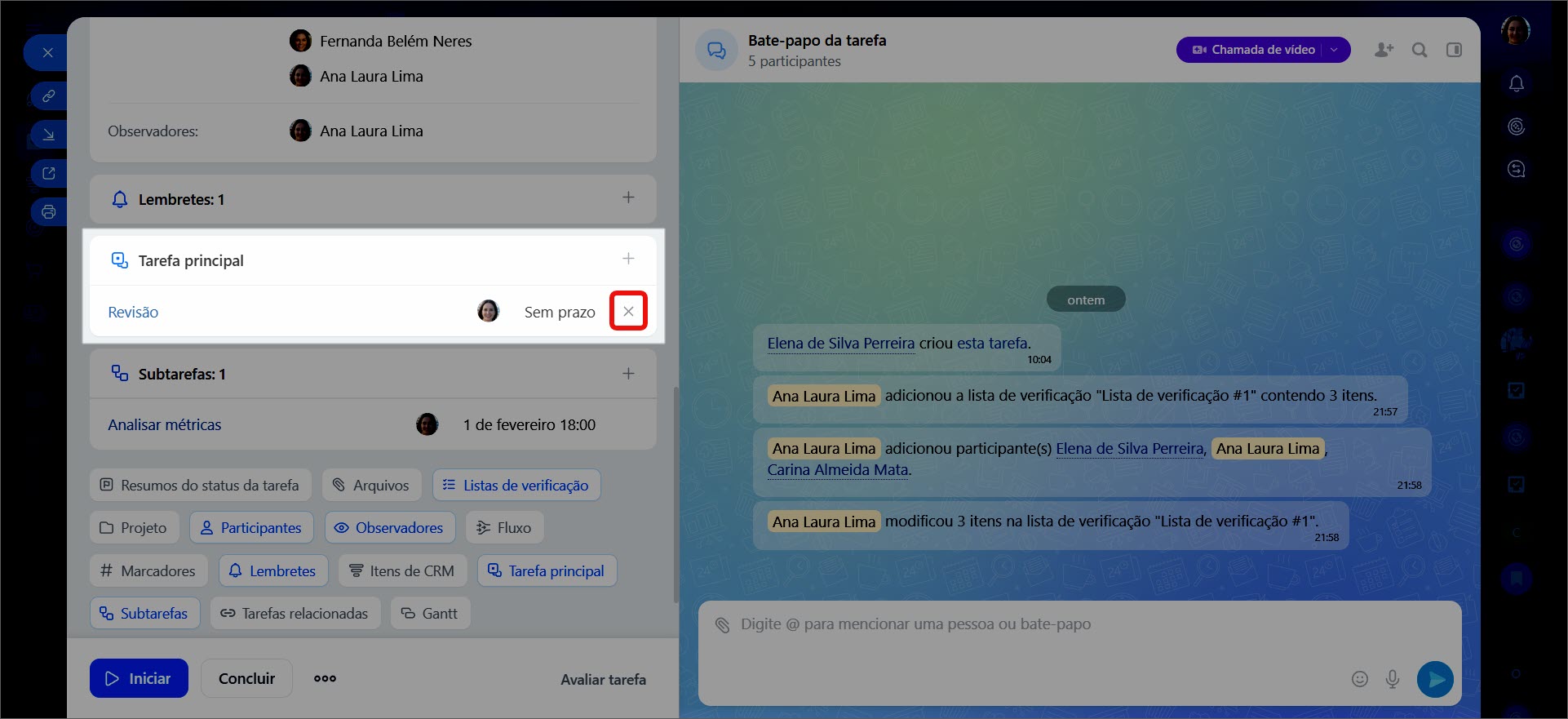The width and height of the screenshot is (1568, 719).
Task: Toggle the Listas de verificação chip
Action: (516, 485)
